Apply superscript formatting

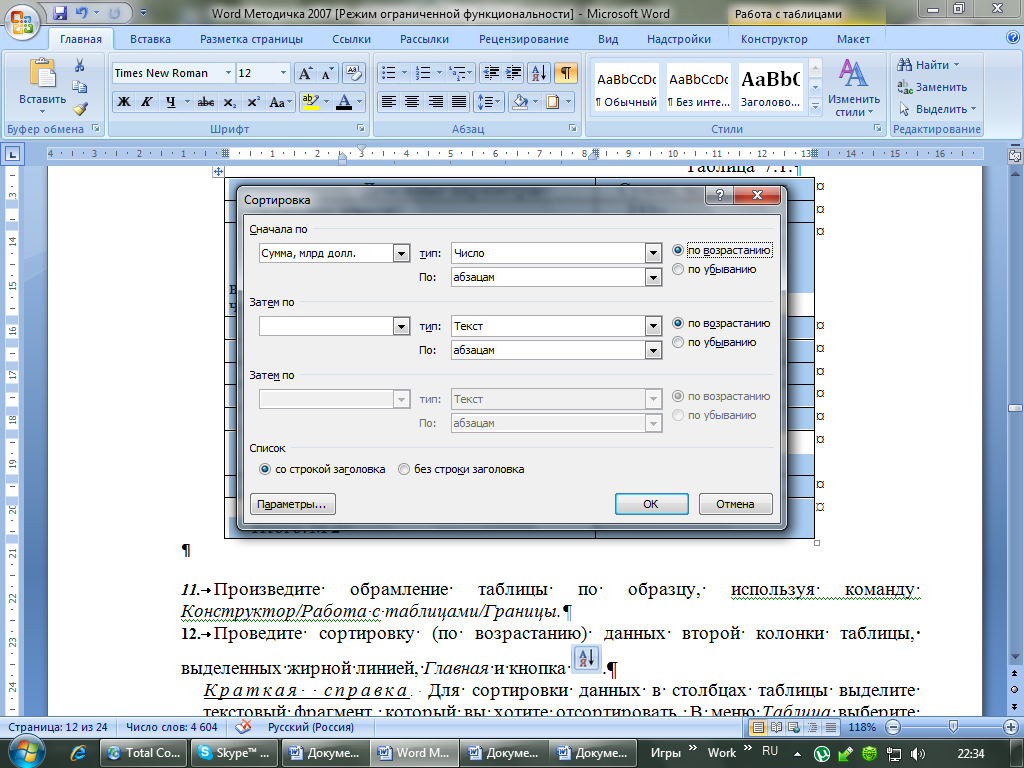pyautogui.click(x=253, y=102)
